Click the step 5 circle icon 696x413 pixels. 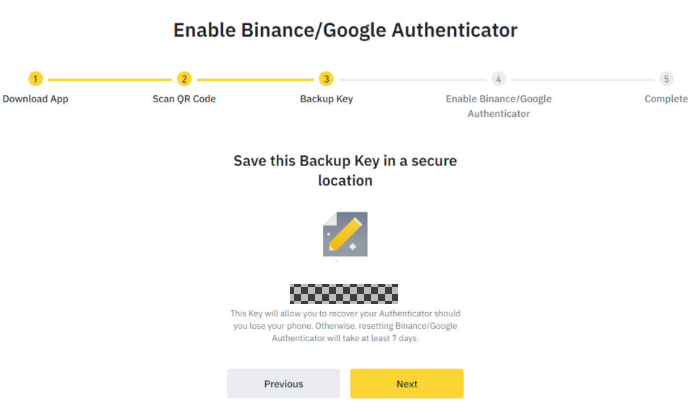[x=666, y=79]
